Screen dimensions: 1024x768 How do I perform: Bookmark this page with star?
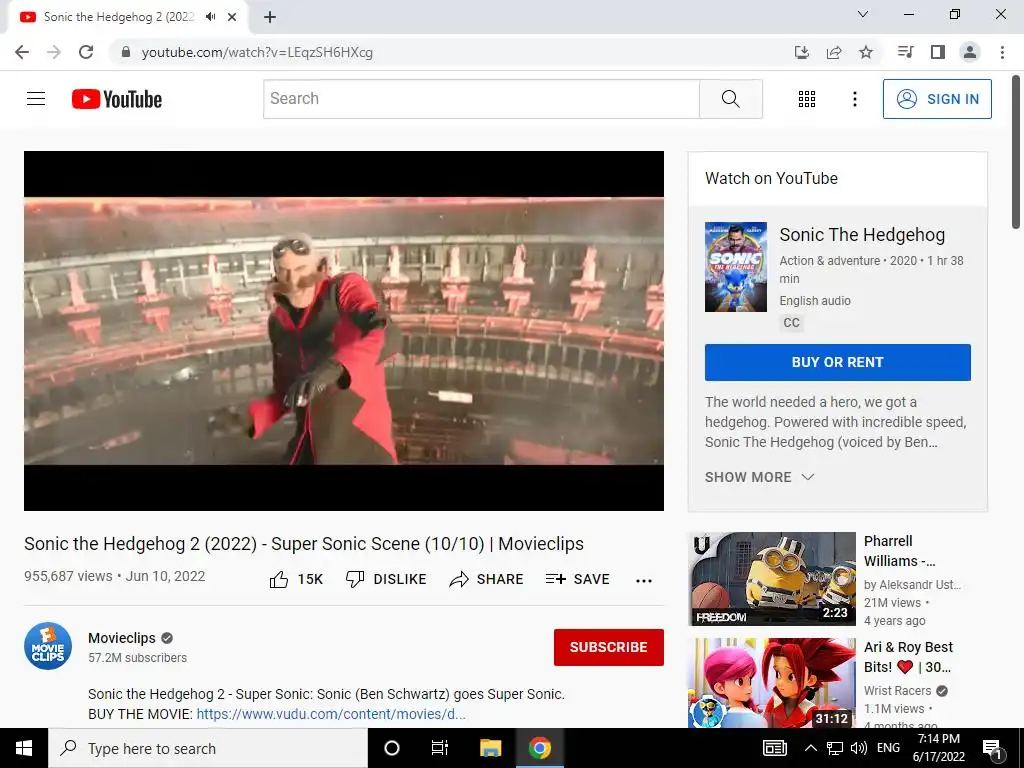[x=866, y=52]
